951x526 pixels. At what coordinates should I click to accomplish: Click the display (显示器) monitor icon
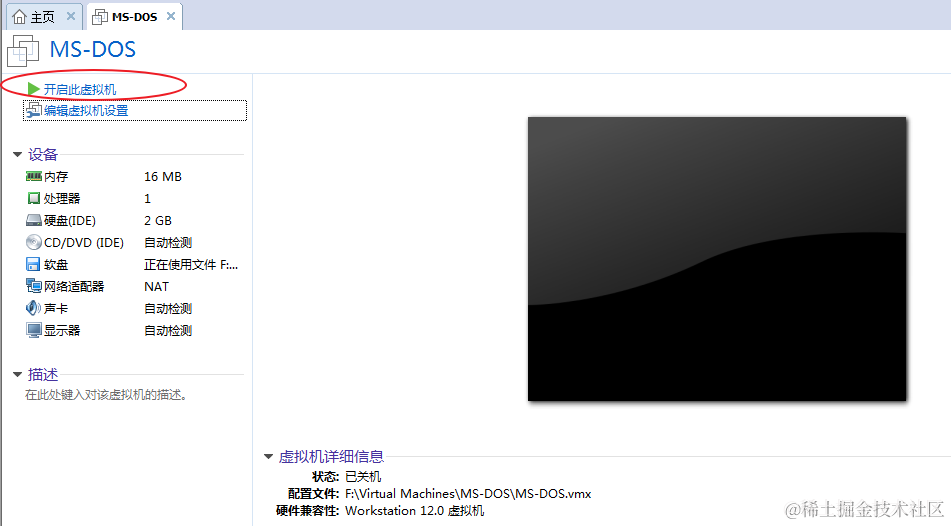point(34,330)
